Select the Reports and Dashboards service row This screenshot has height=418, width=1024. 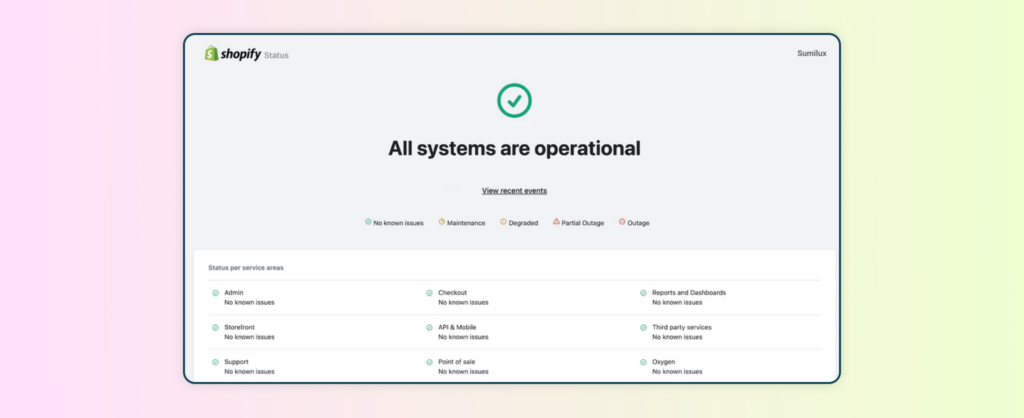(688, 293)
